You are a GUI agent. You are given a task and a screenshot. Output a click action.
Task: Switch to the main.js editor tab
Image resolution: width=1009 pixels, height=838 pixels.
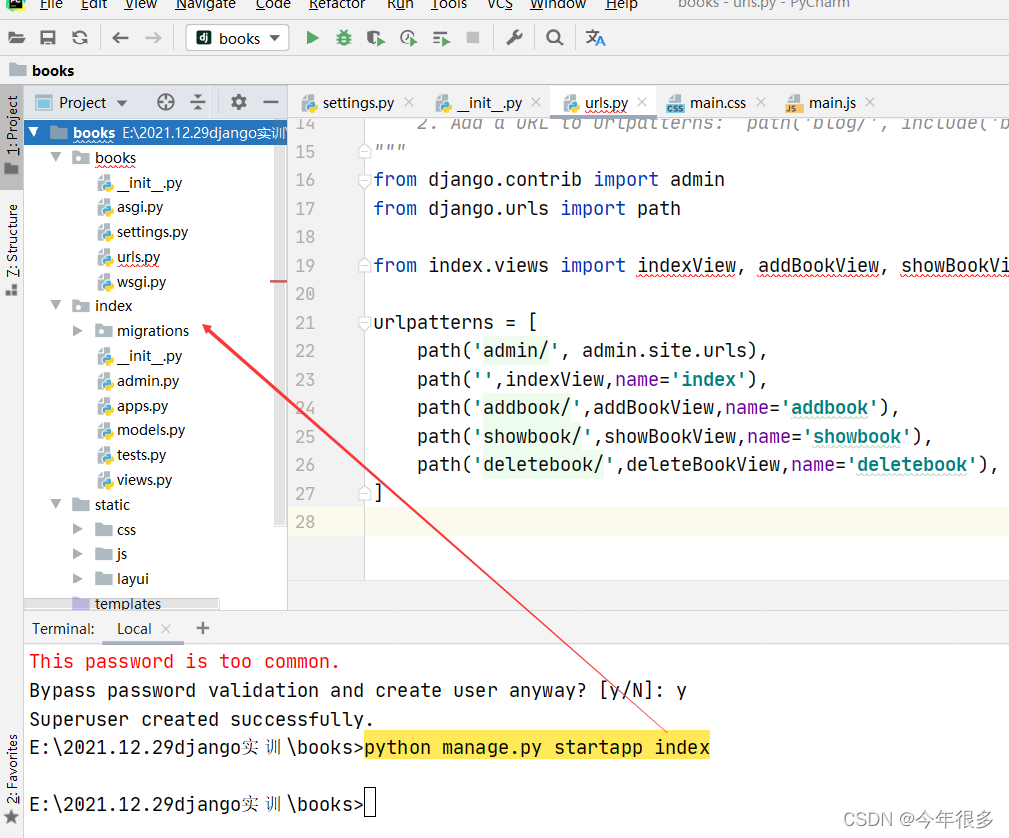pos(831,103)
